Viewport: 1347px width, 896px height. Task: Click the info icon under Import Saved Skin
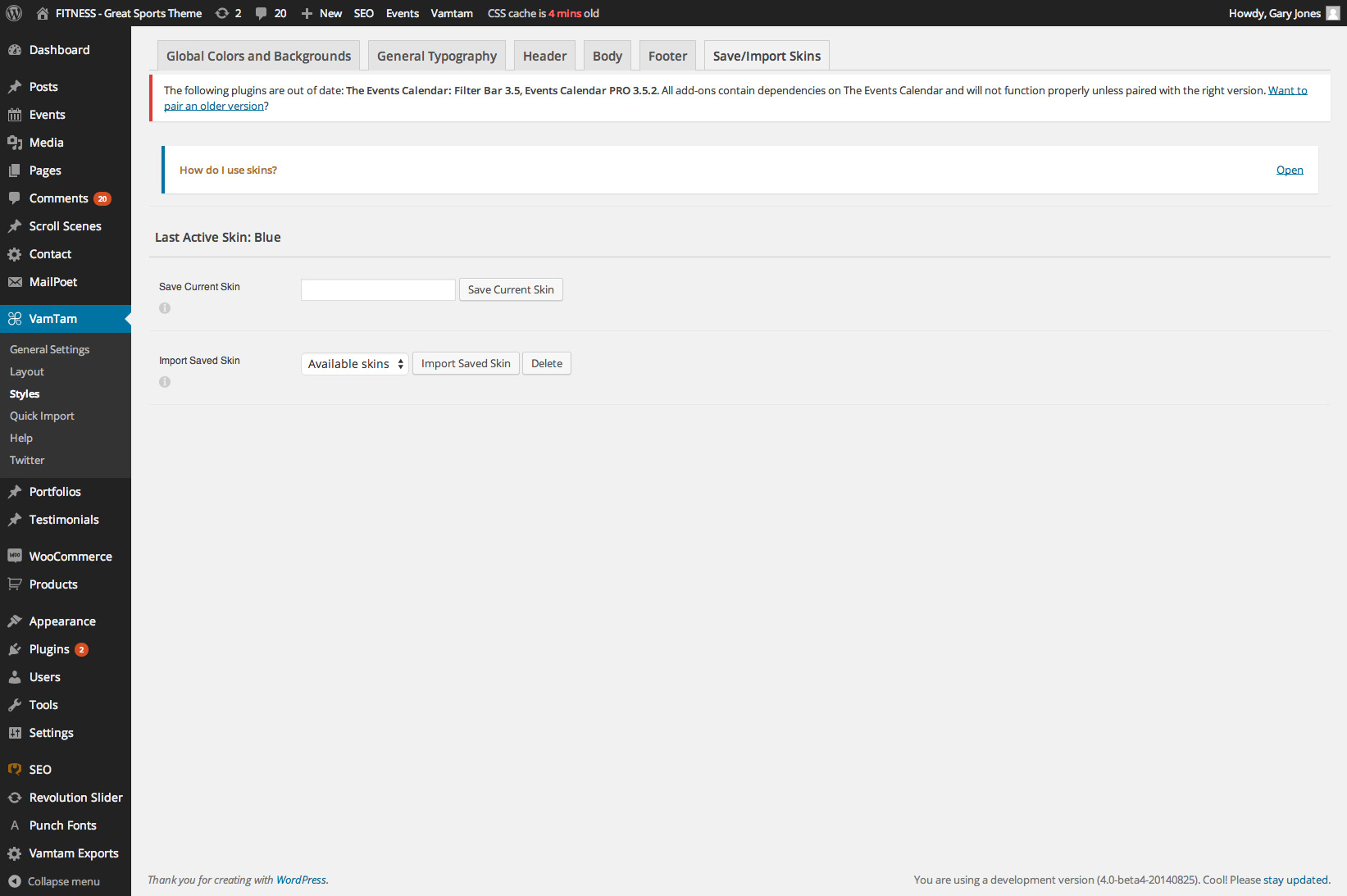pos(165,382)
